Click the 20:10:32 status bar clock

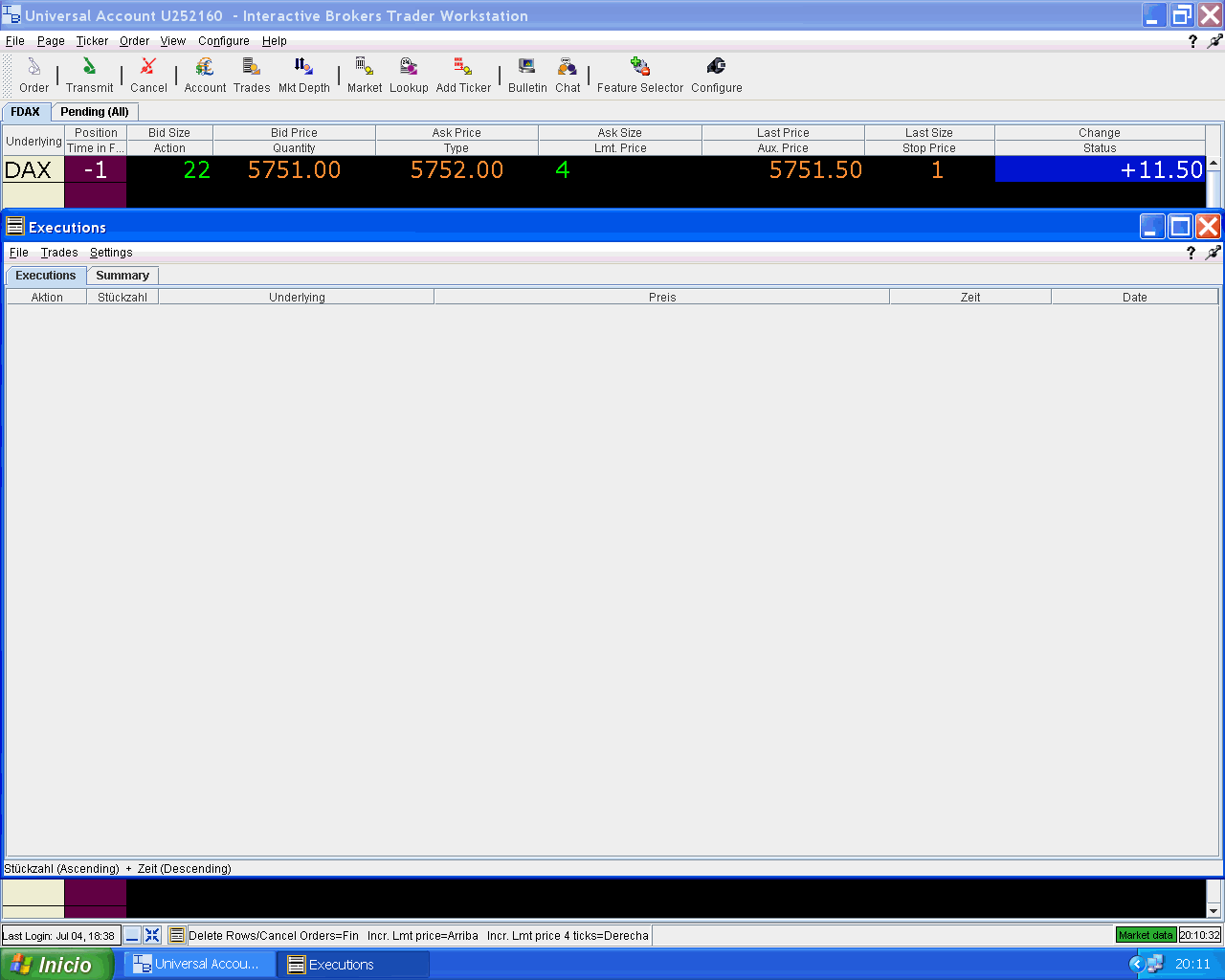(1200, 935)
